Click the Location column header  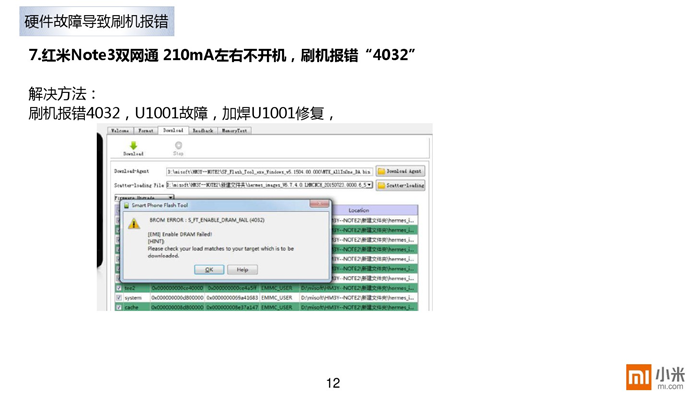click(x=358, y=210)
